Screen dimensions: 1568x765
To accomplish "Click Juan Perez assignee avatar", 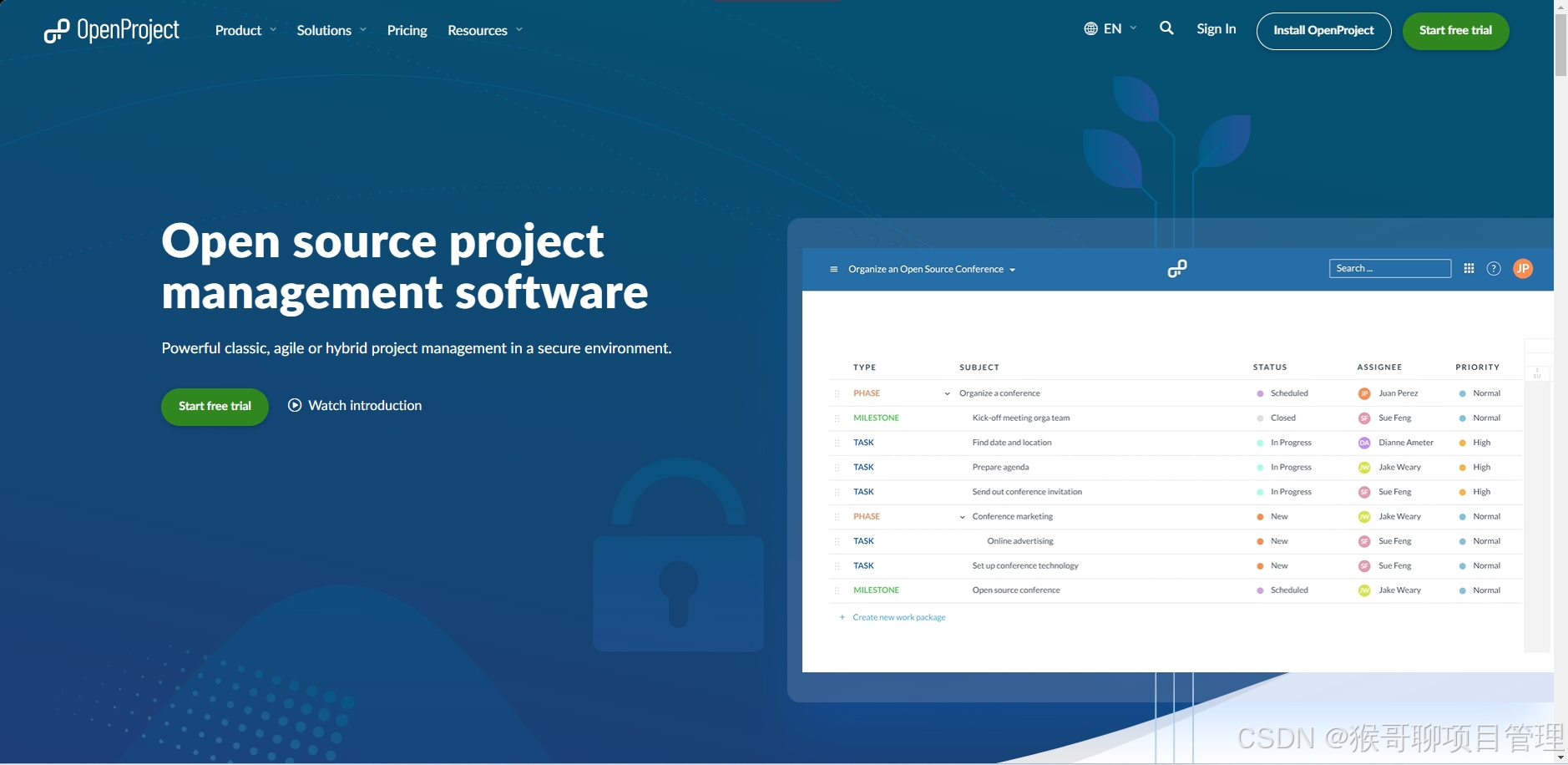I will pos(1364,393).
